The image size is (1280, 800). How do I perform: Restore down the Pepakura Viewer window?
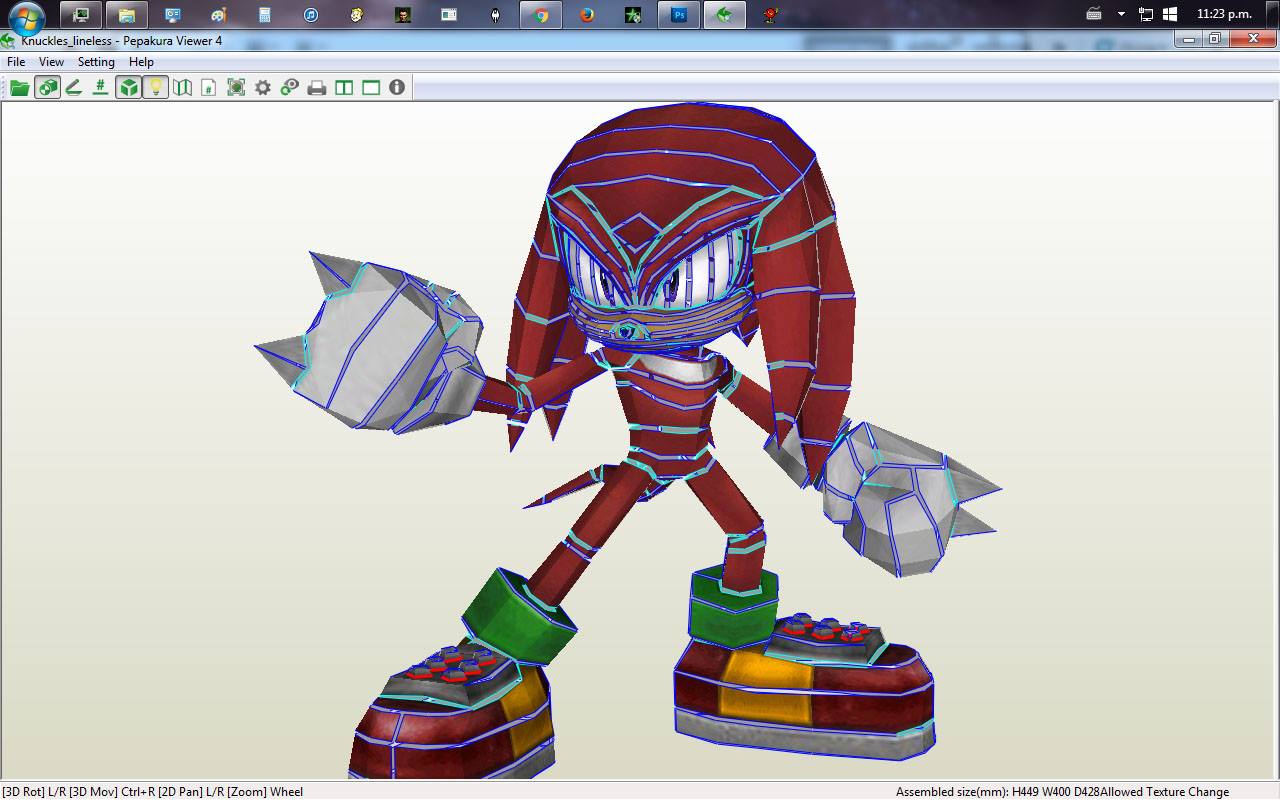[1215, 39]
